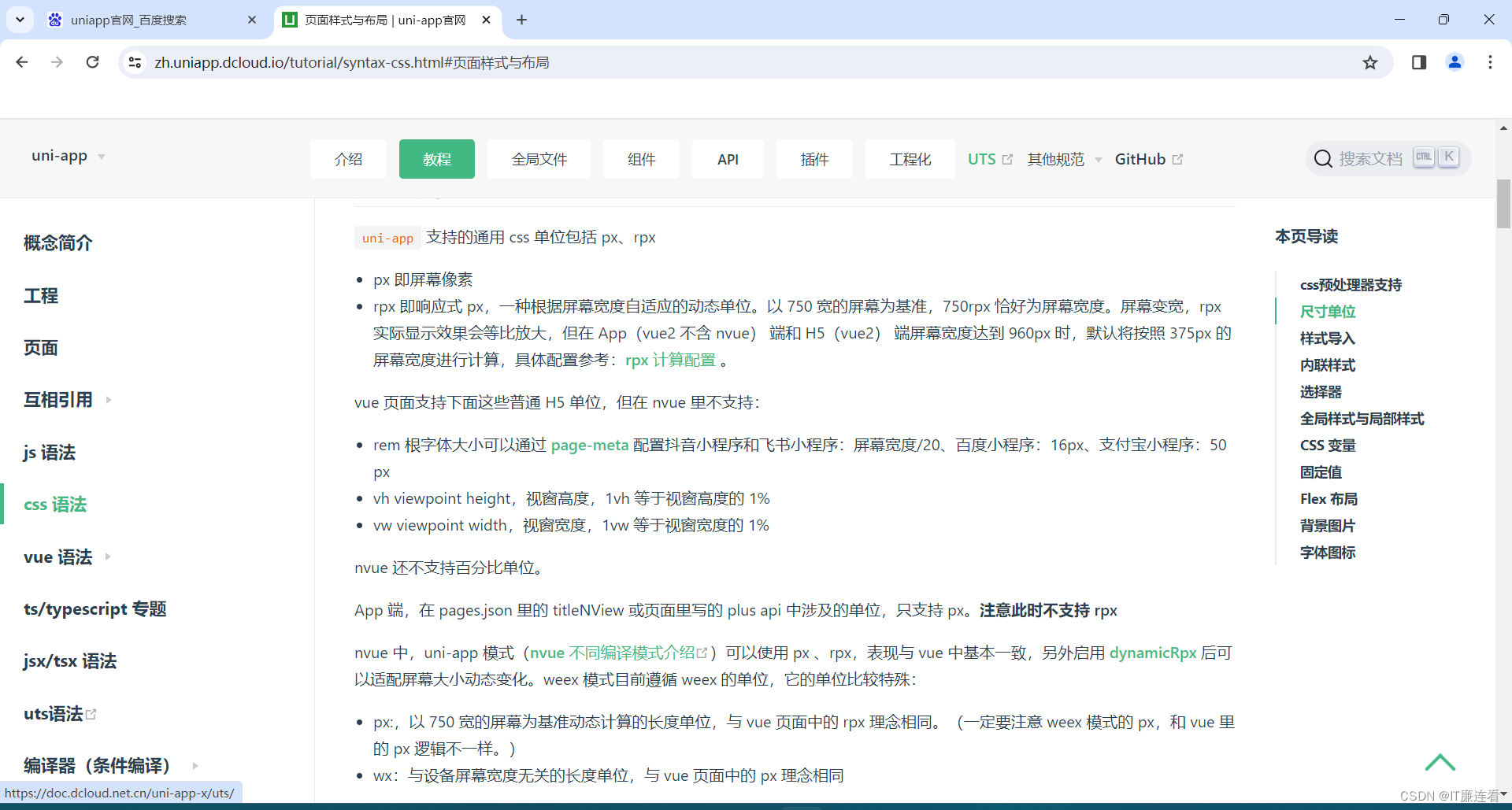The width and height of the screenshot is (1512, 810).
Task: Open the tab search dropdown
Action: (20, 20)
